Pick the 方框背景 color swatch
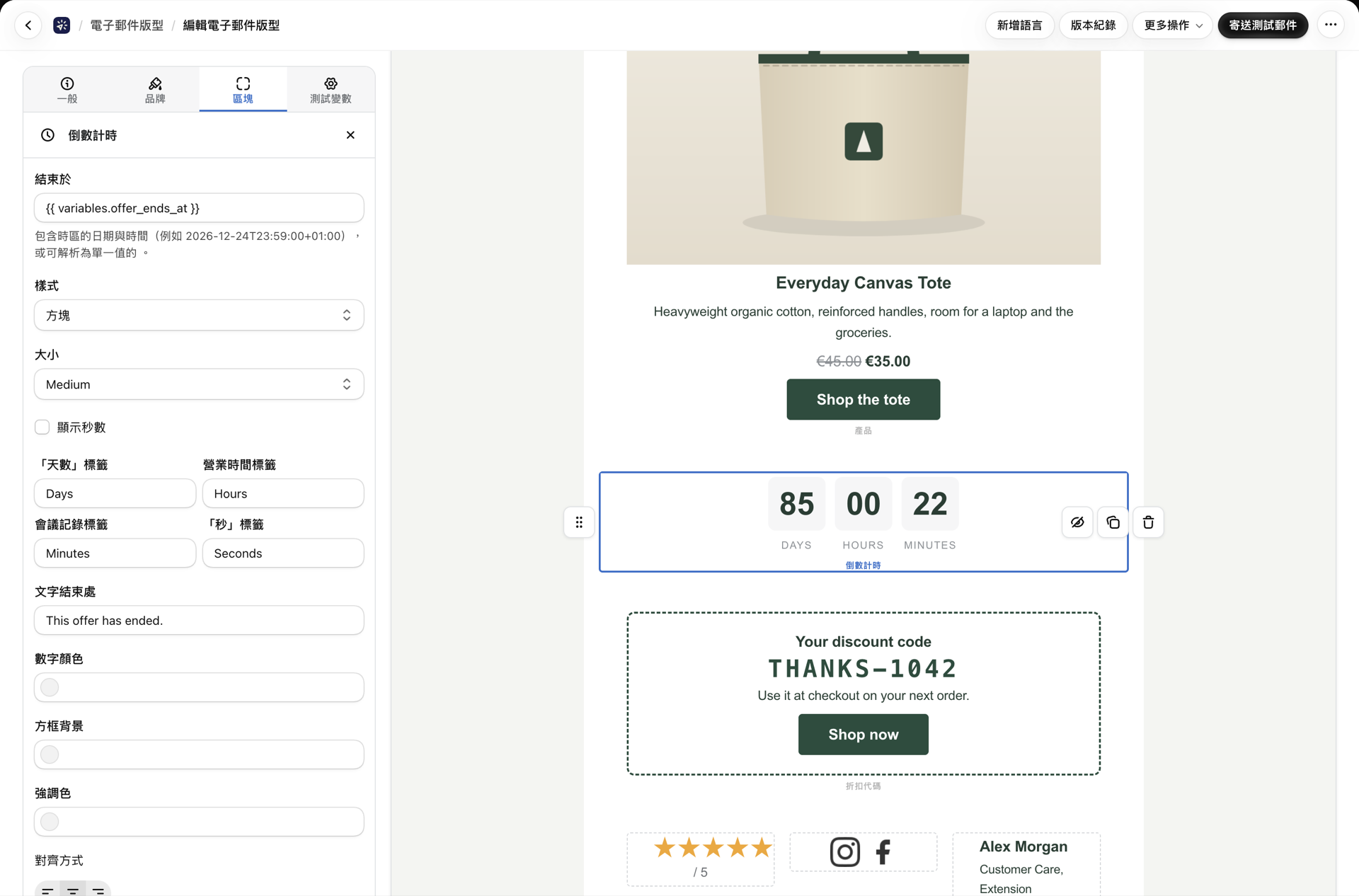This screenshot has width=1359, height=896. pyautogui.click(x=50, y=754)
